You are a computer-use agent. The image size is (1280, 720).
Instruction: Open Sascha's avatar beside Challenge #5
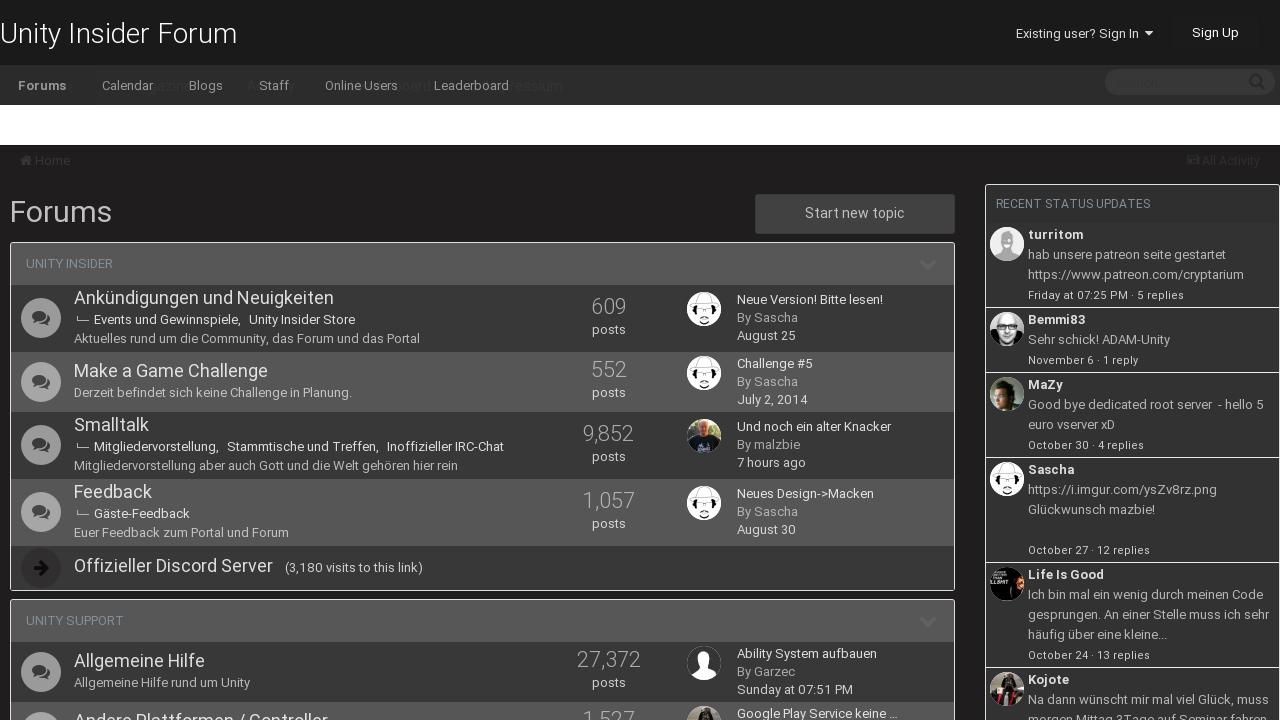(704, 373)
